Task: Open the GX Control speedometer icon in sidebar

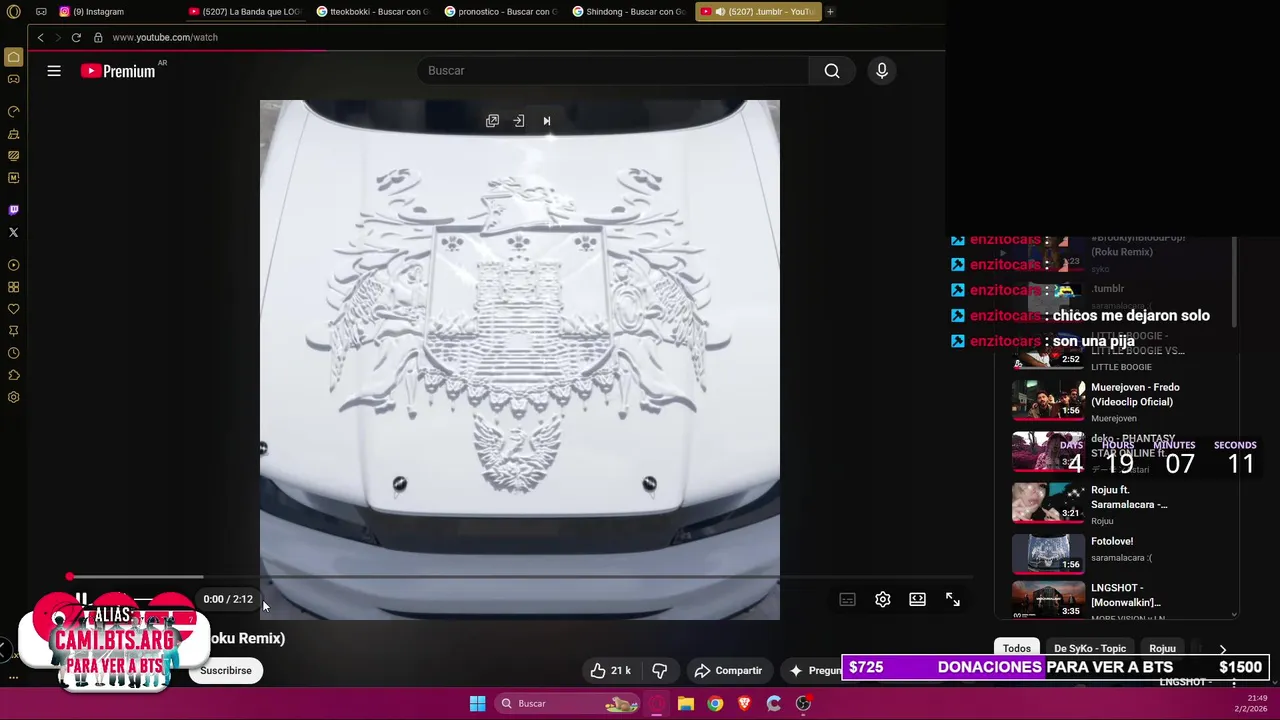Action: point(14,111)
